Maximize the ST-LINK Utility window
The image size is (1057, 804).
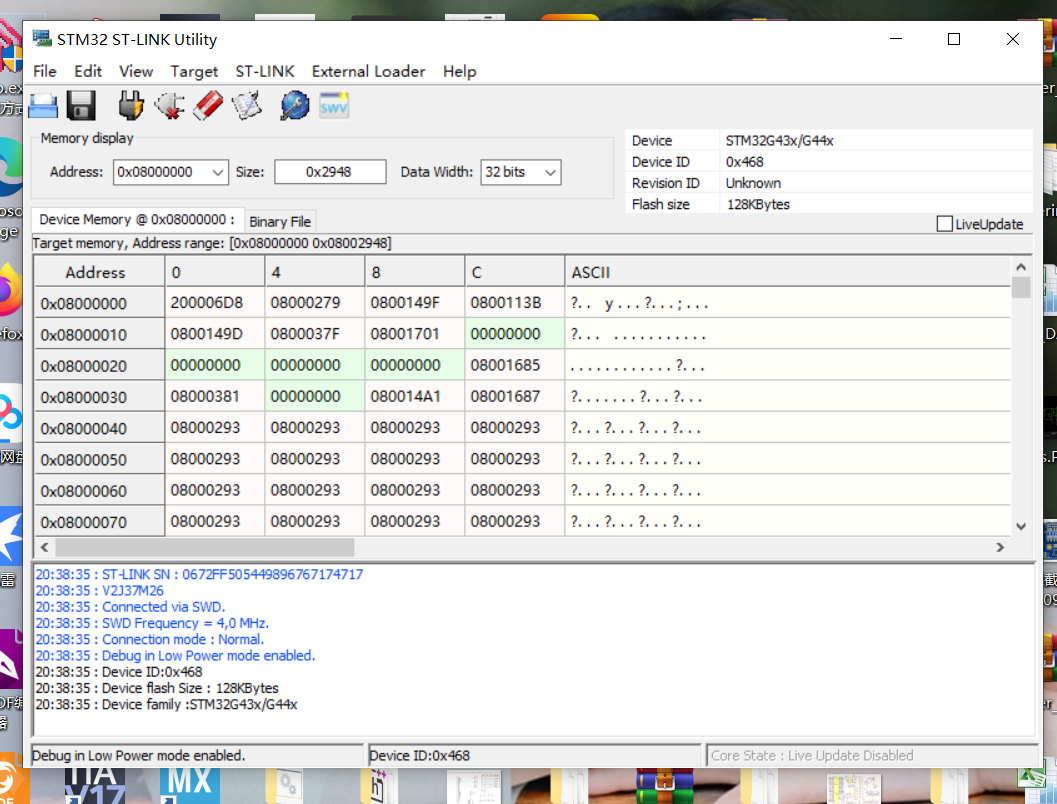click(953, 39)
